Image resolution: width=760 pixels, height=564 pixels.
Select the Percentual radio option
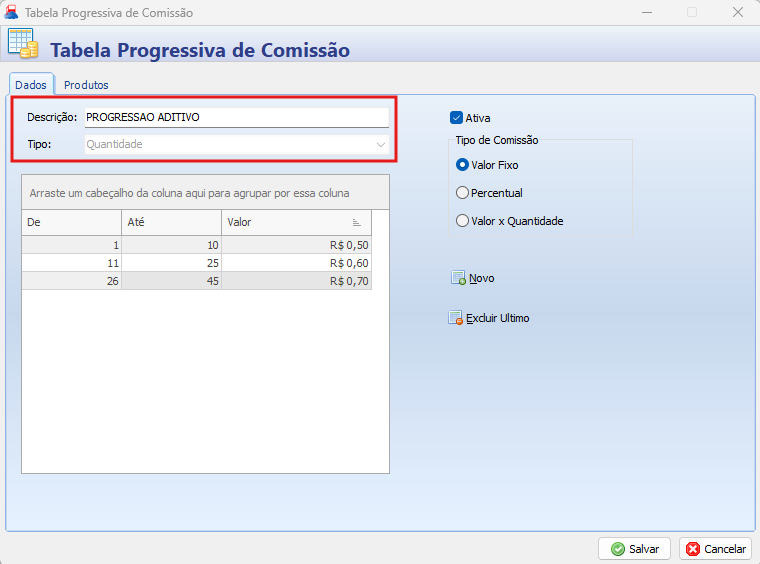coord(462,193)
